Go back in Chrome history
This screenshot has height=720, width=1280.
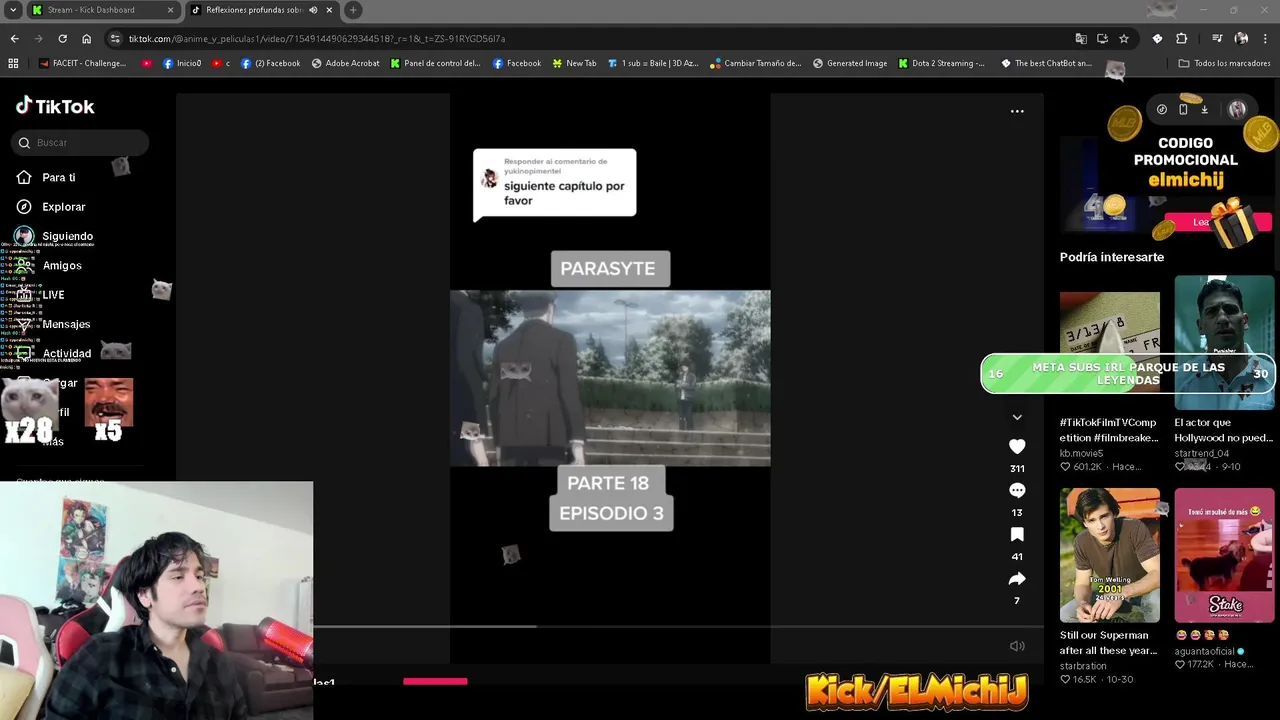pos(14,38)
